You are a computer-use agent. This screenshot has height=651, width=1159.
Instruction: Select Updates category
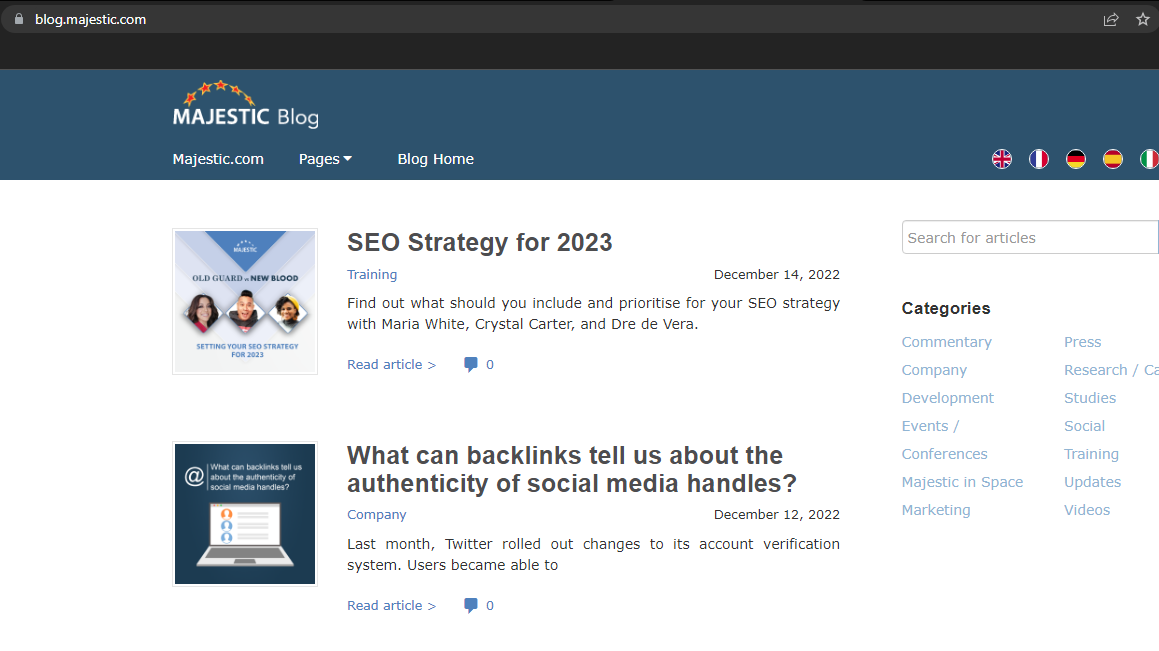[x=1092, y=482]
